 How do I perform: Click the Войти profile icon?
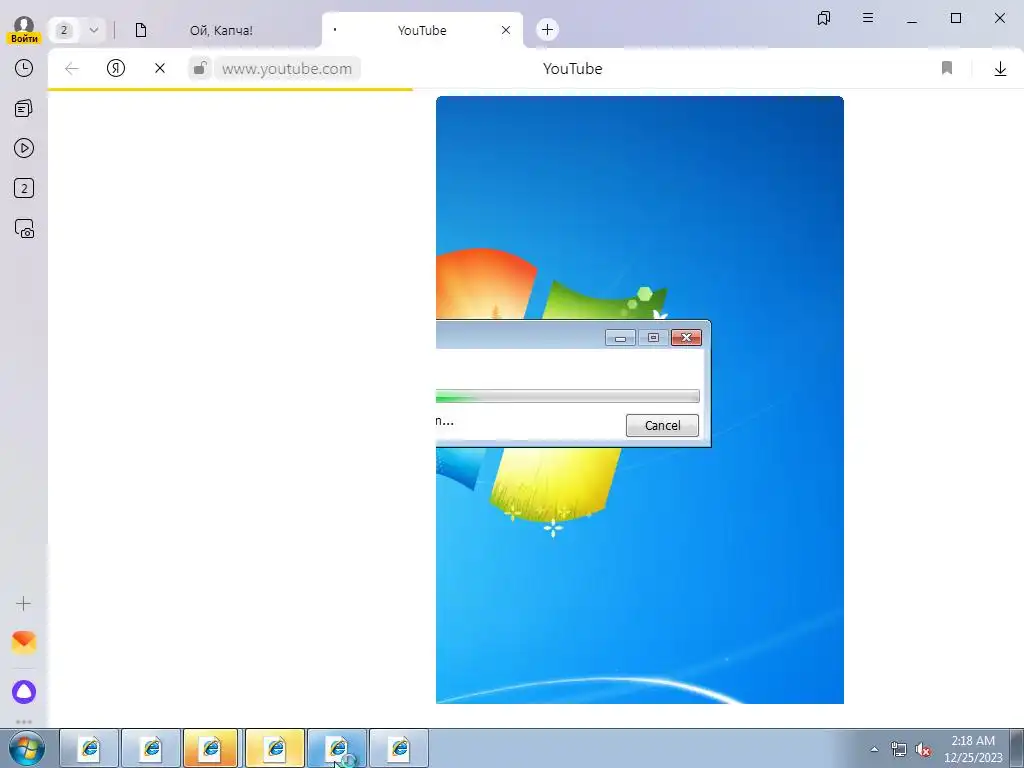coord(24,29)
